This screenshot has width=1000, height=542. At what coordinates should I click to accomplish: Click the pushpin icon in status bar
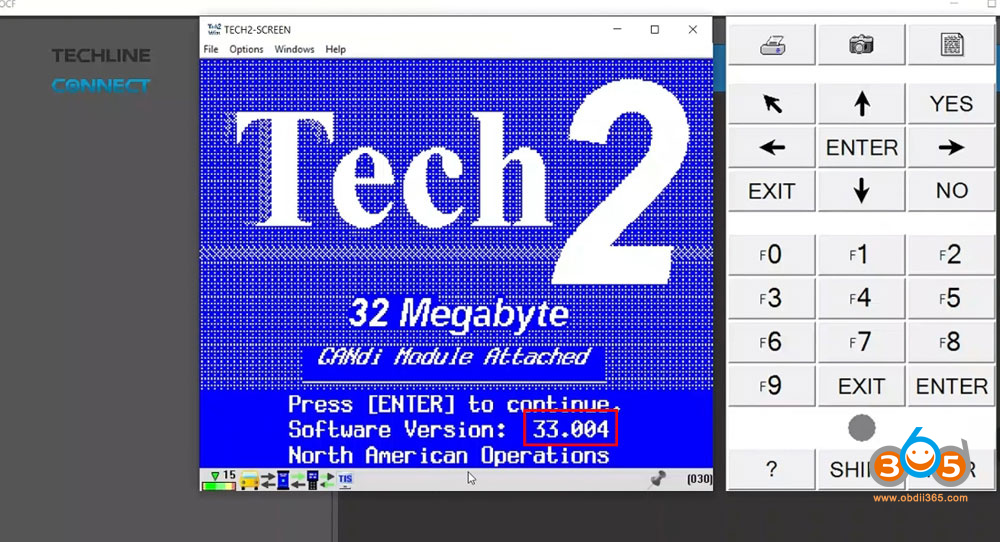pyautogui.click(x=657, y=479)
